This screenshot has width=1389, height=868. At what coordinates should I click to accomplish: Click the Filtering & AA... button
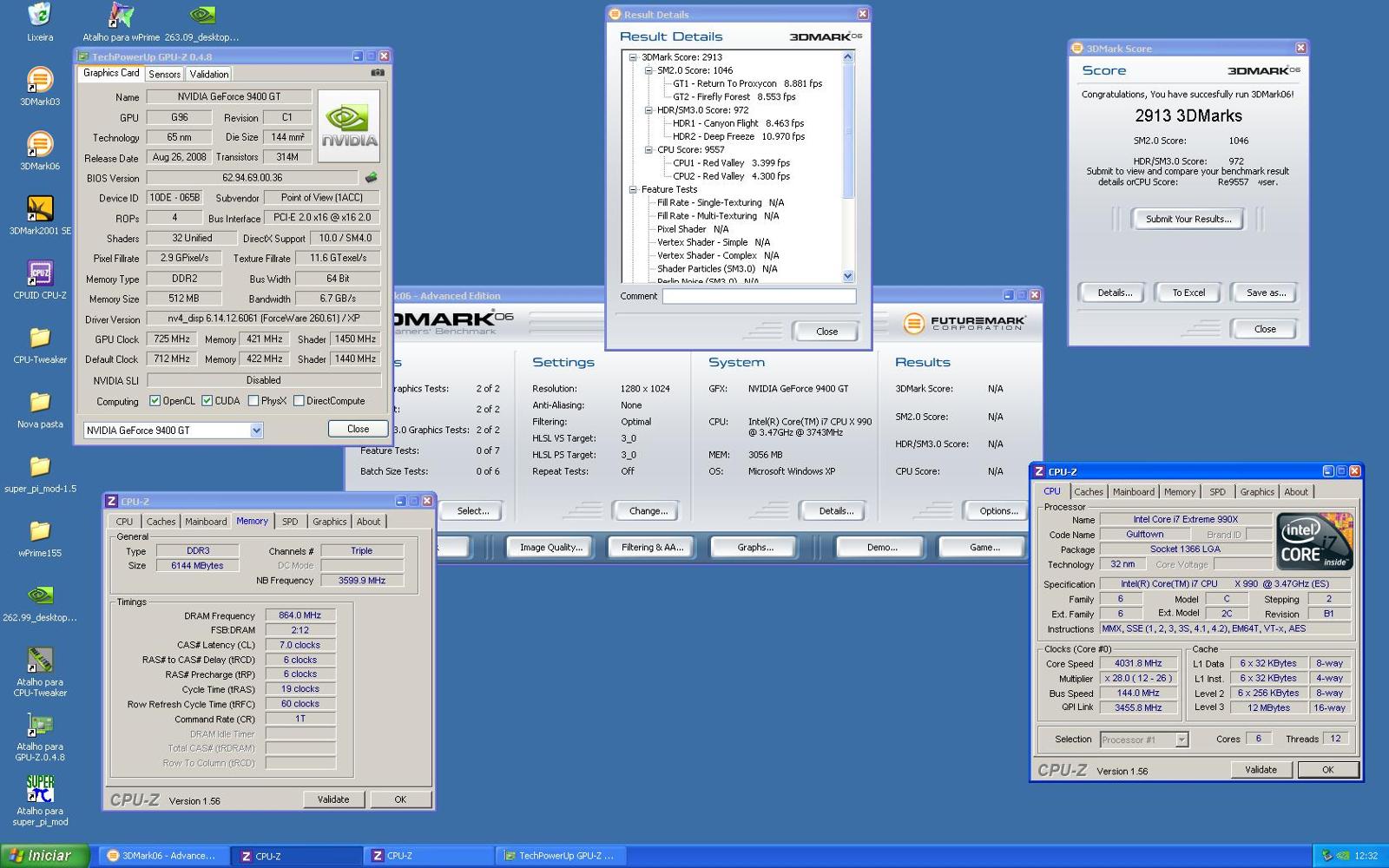(652, 547)
